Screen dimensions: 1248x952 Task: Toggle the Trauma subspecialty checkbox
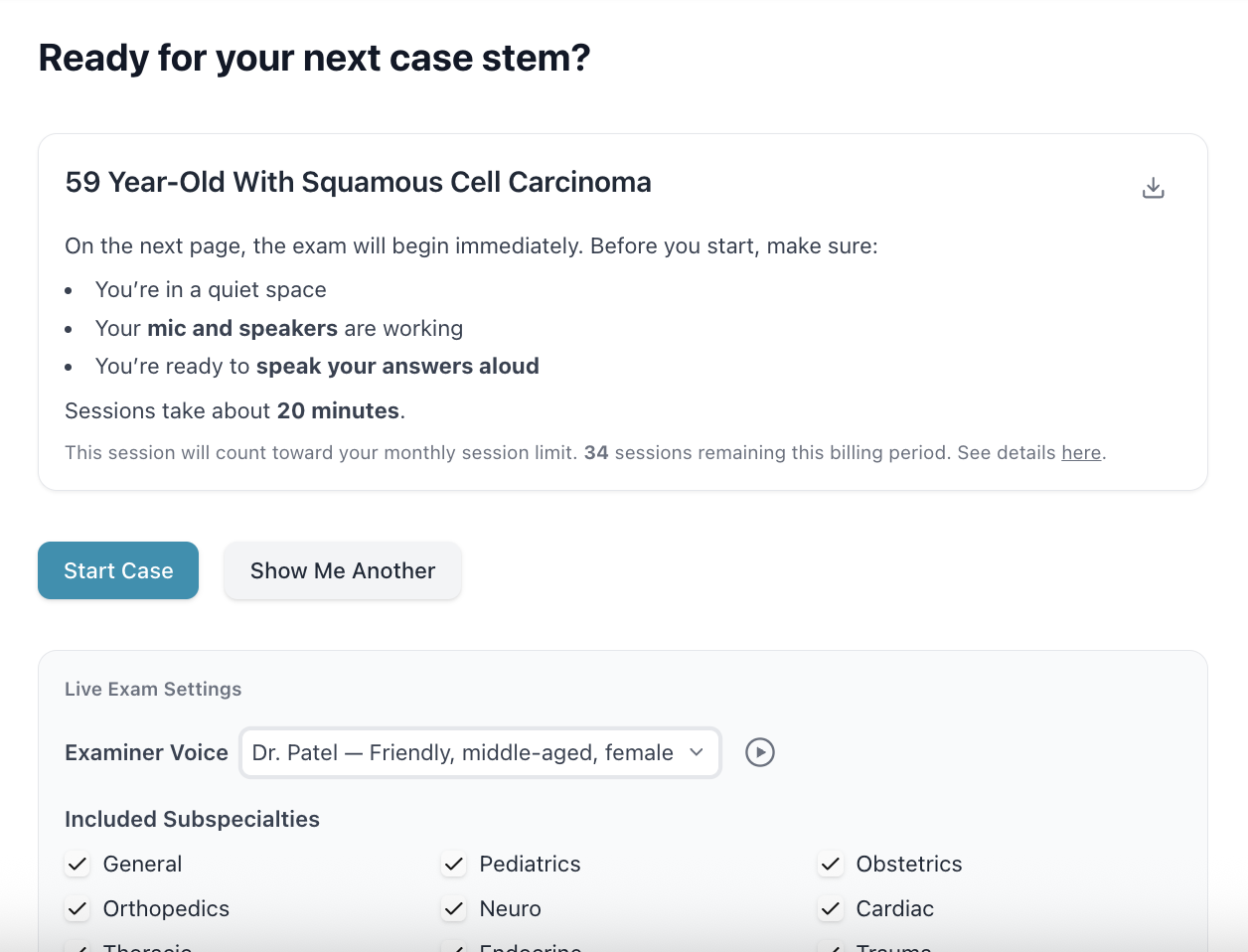click(x=831, y=947)
